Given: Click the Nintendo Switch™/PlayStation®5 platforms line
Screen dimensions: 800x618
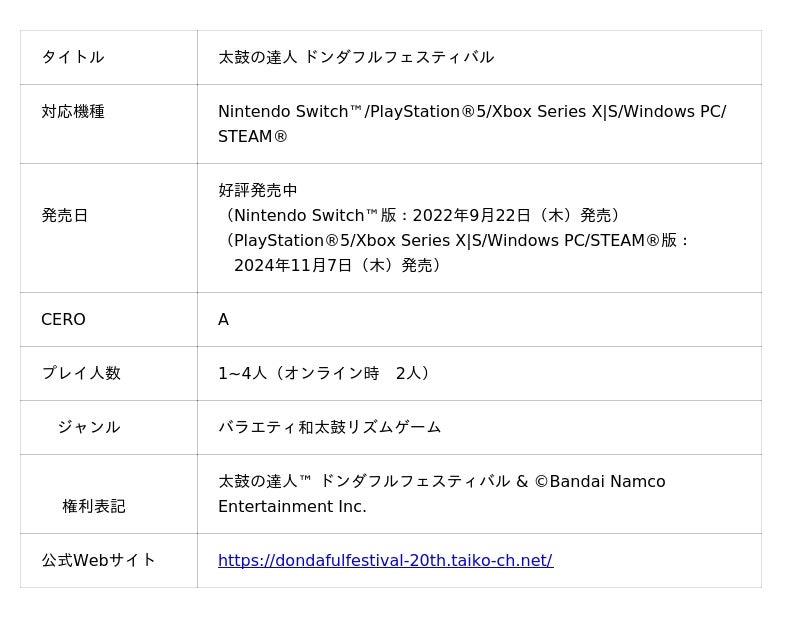Looking at the screenshot, I should [471, 112].
